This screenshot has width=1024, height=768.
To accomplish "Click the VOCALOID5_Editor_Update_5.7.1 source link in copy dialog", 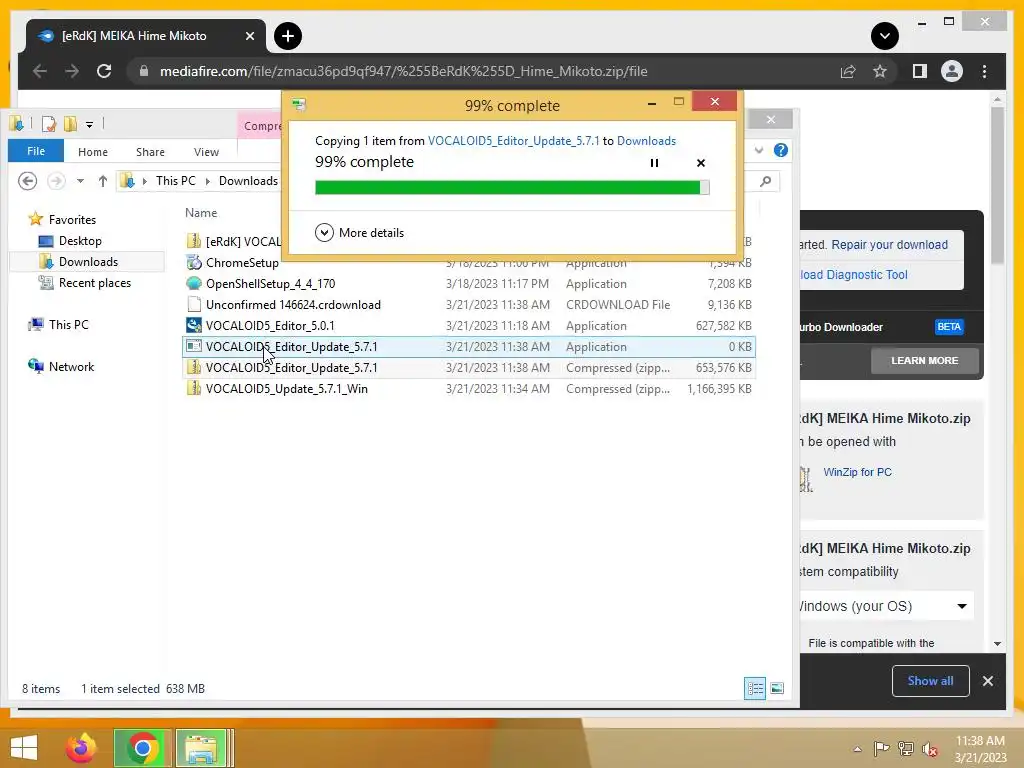I will [513, 140].
